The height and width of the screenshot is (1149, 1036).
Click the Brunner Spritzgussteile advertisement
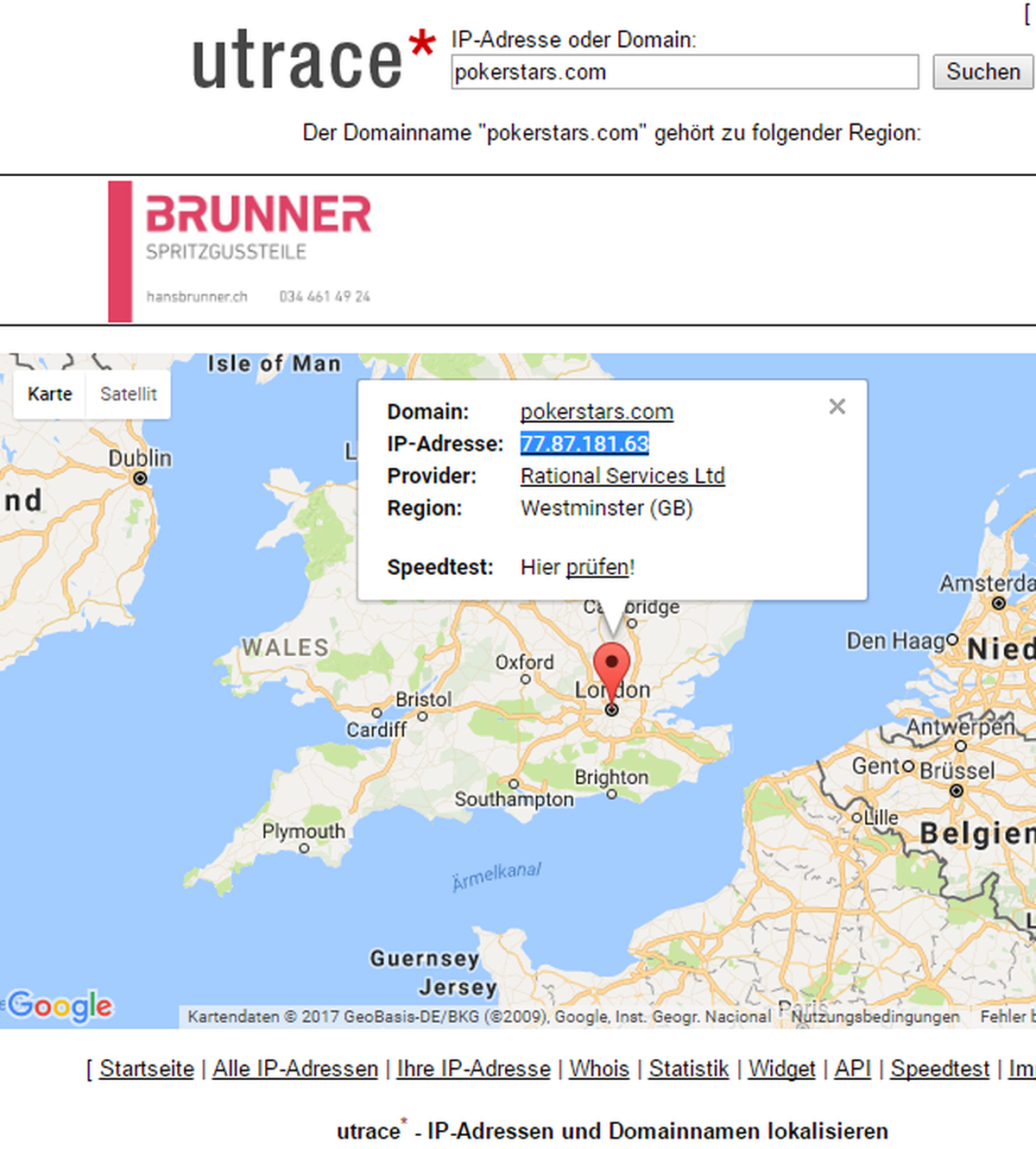pos(242,251)
